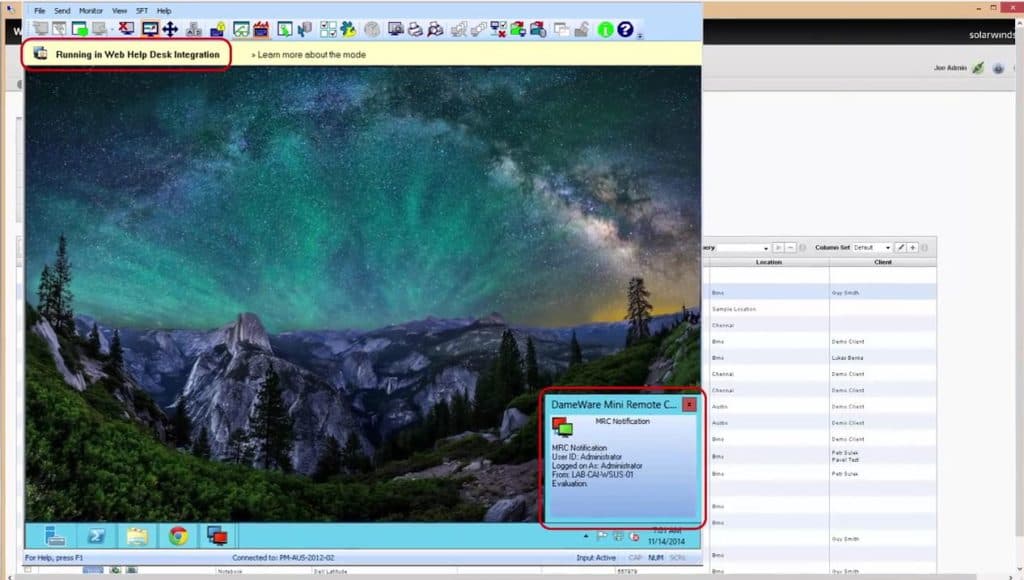Viewport: 1024px width, 580px height.
Task: Click the green glasses view-only toolbar icon
Action: click(x=241, y=29)
